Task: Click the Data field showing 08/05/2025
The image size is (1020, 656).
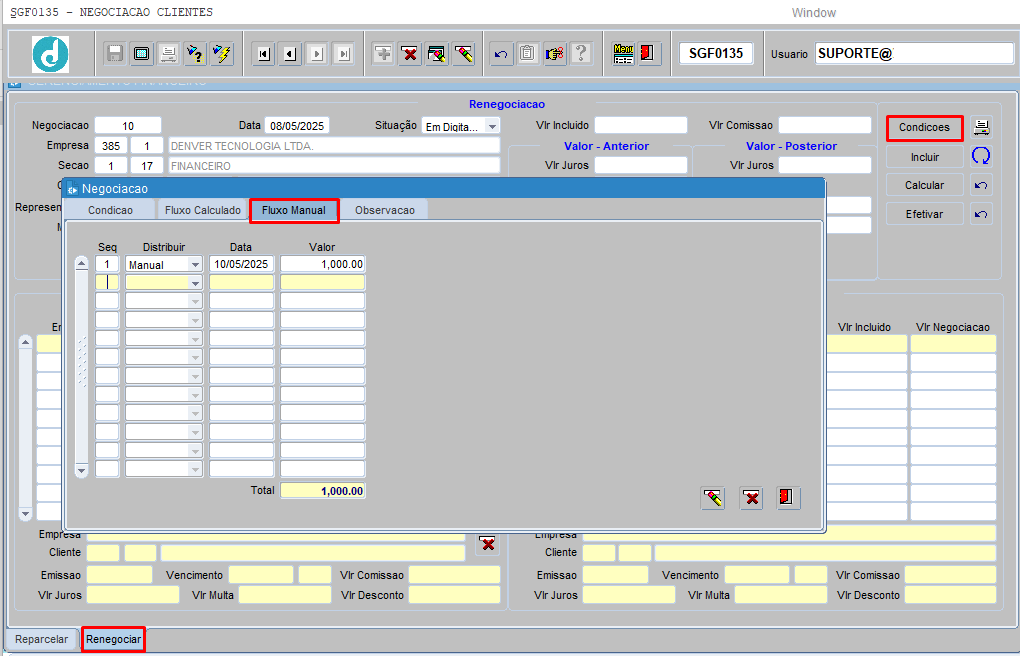Action: pos(297,126)
